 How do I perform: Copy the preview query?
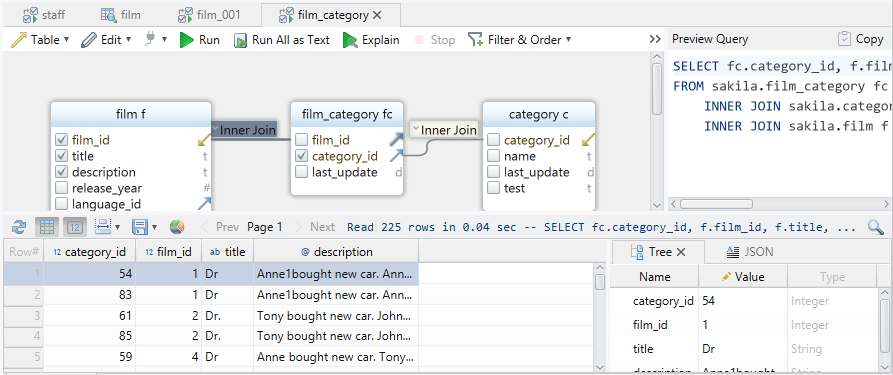point(861,39)
